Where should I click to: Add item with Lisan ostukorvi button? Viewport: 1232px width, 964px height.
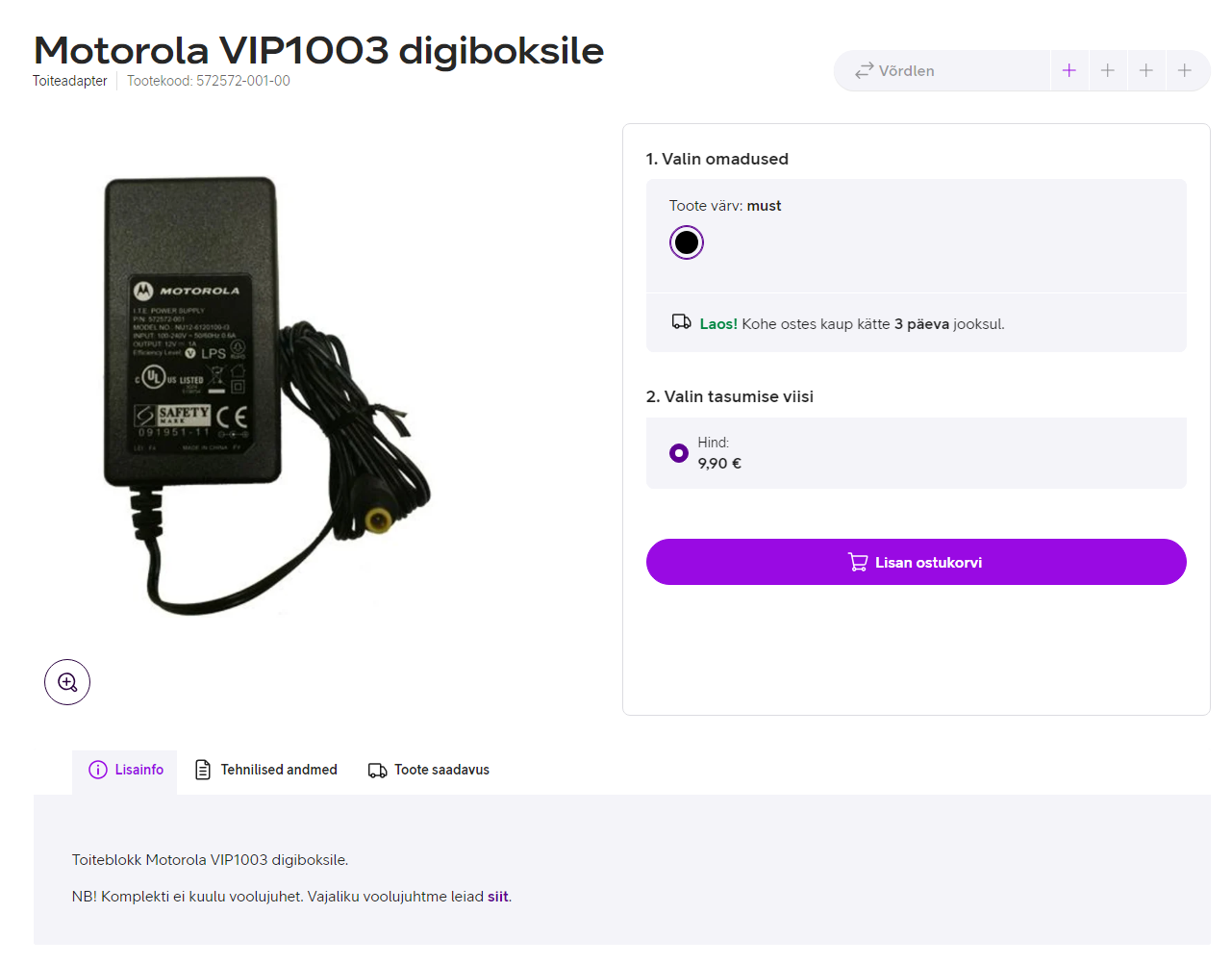coord(917,562)
